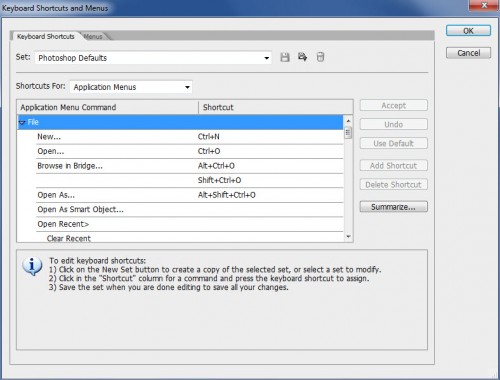Collapse the File group triangle

coord(22,123)
